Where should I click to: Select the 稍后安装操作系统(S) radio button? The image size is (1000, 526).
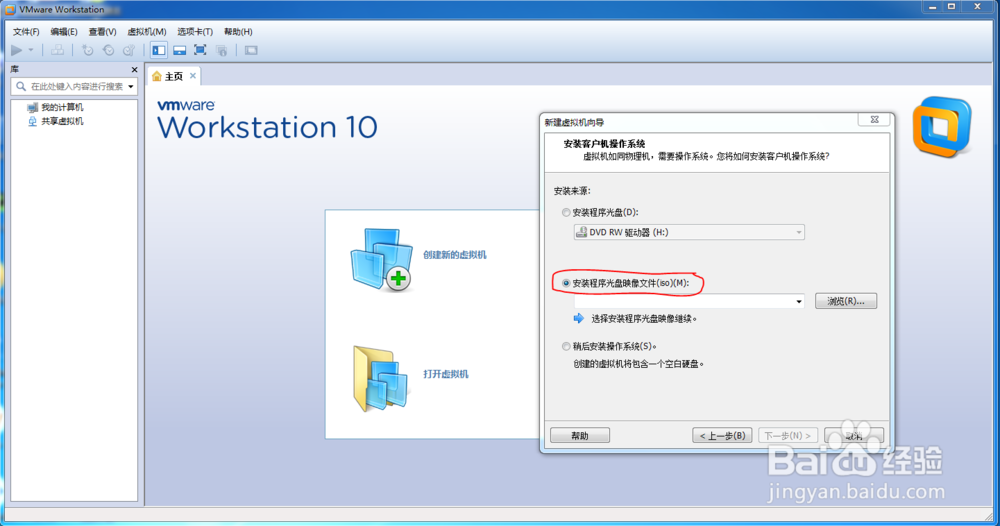[x=566, y=346]
